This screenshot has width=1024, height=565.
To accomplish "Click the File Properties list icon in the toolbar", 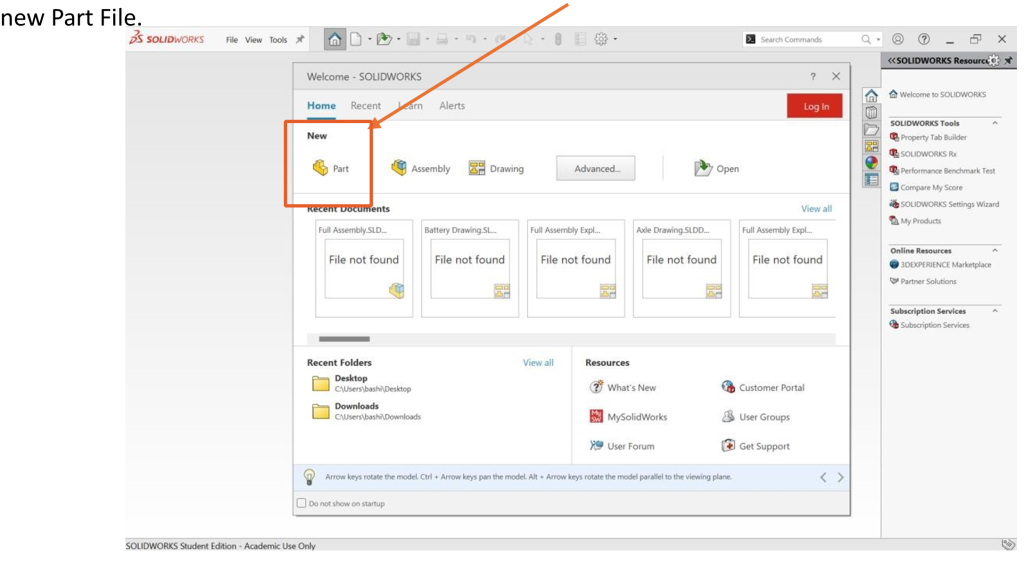I will [x=580, y=39].
